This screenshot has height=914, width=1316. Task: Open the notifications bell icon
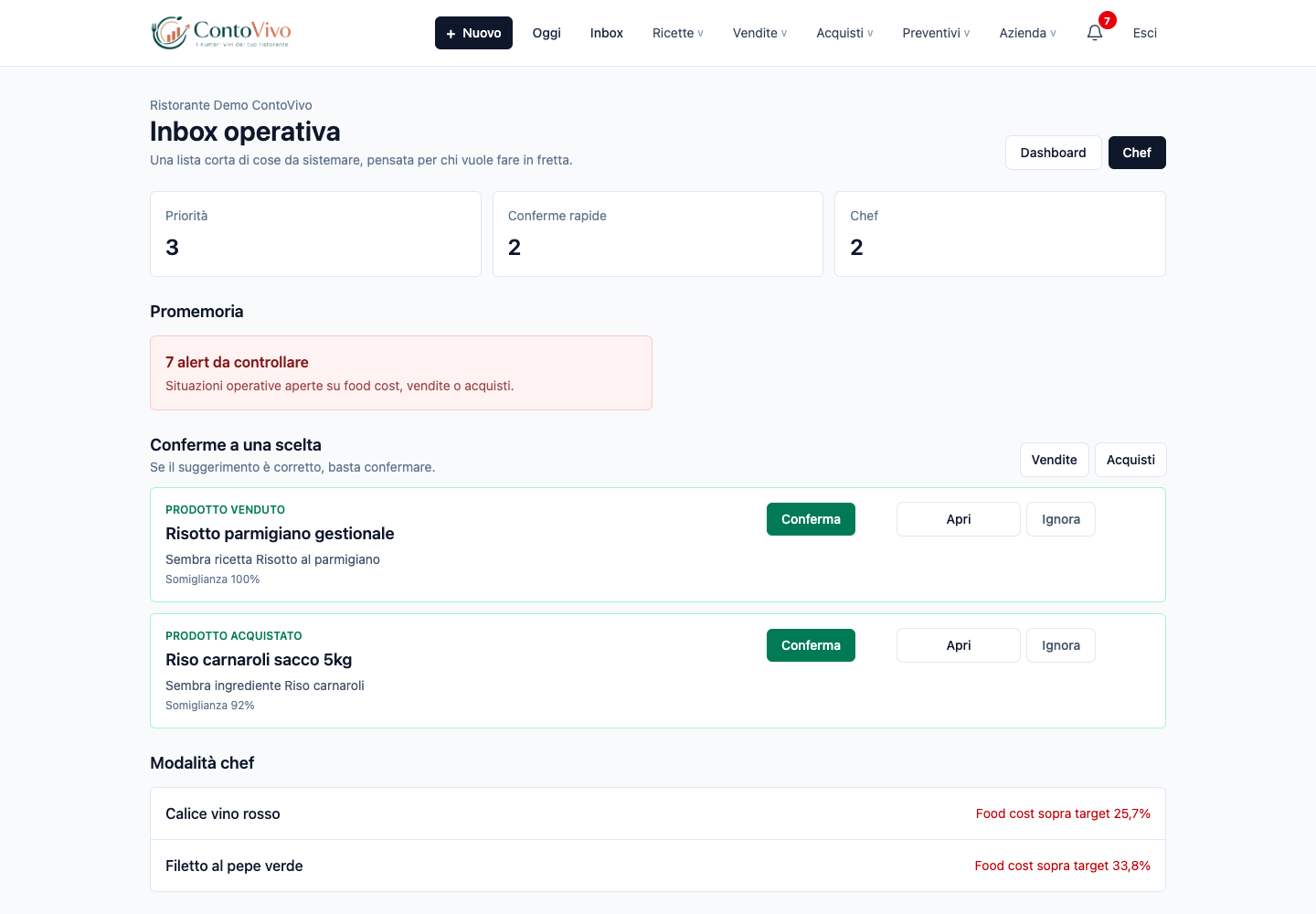point(1095,33)
